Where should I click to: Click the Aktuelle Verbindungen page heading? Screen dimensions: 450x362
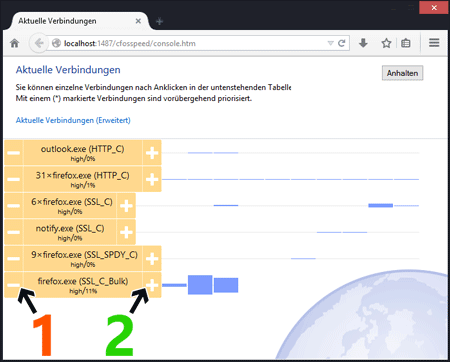pos(68,70)
